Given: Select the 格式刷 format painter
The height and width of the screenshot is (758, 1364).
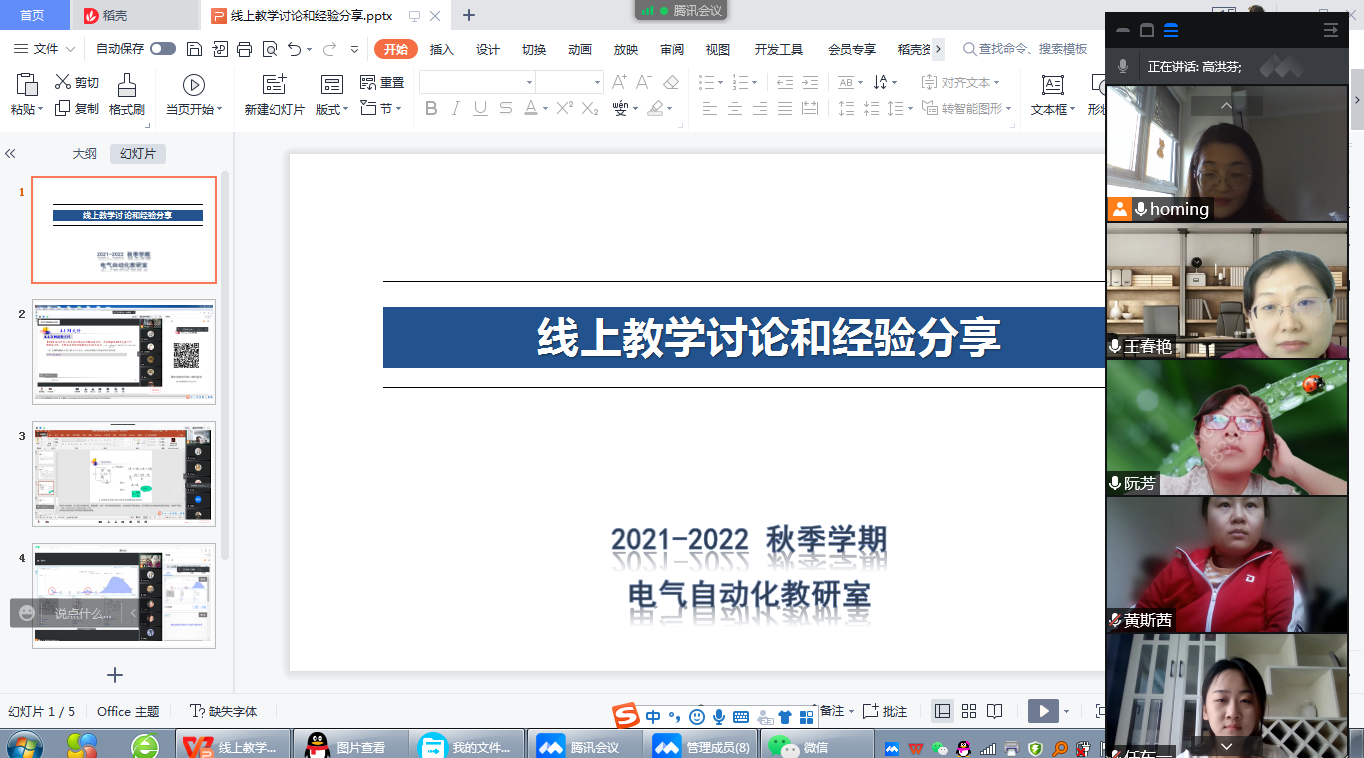Looking at the screenshot, I should pos(127,96).
